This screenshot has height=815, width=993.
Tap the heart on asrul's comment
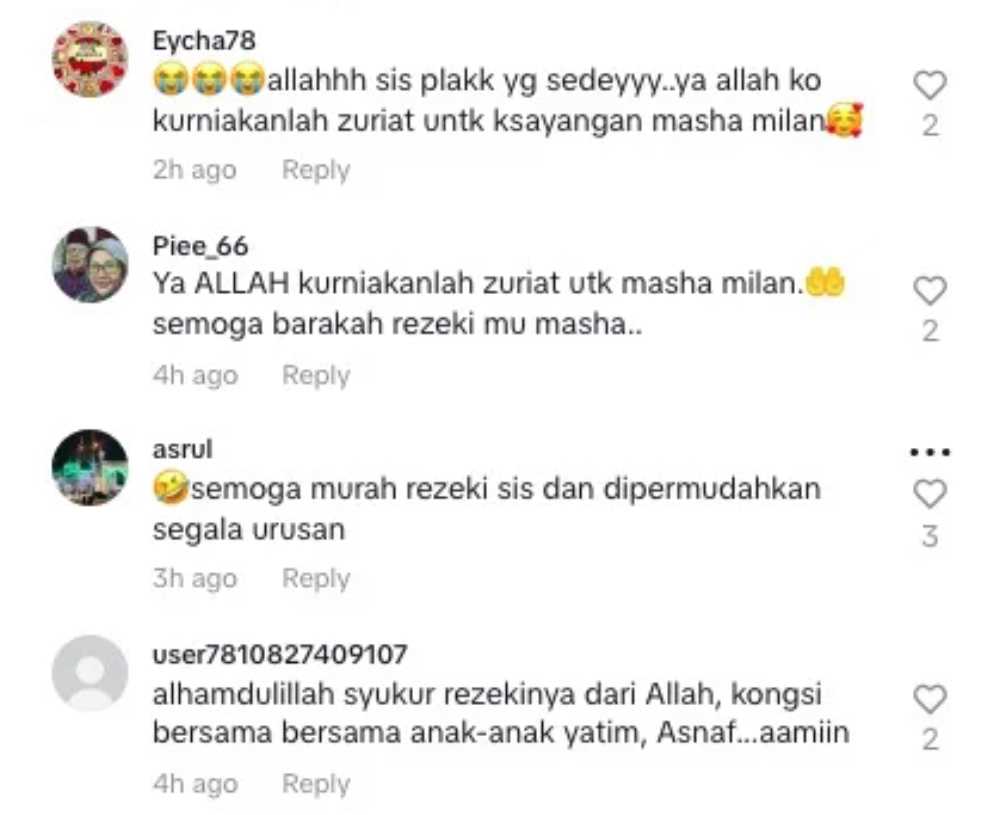[x=929, y=494]
